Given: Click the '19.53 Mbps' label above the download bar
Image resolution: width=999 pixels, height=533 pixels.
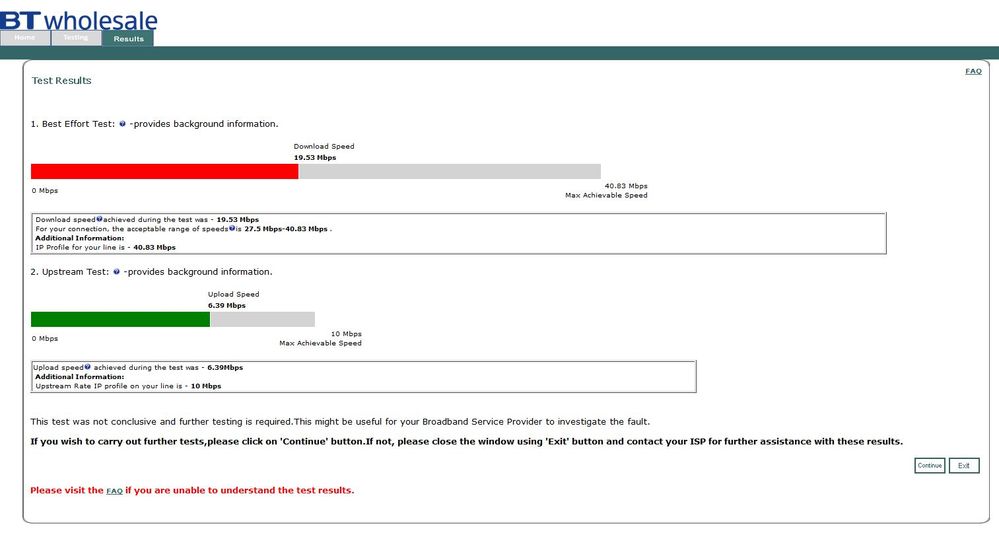Looking at the screenshot, I should click(x=315, y=157).
